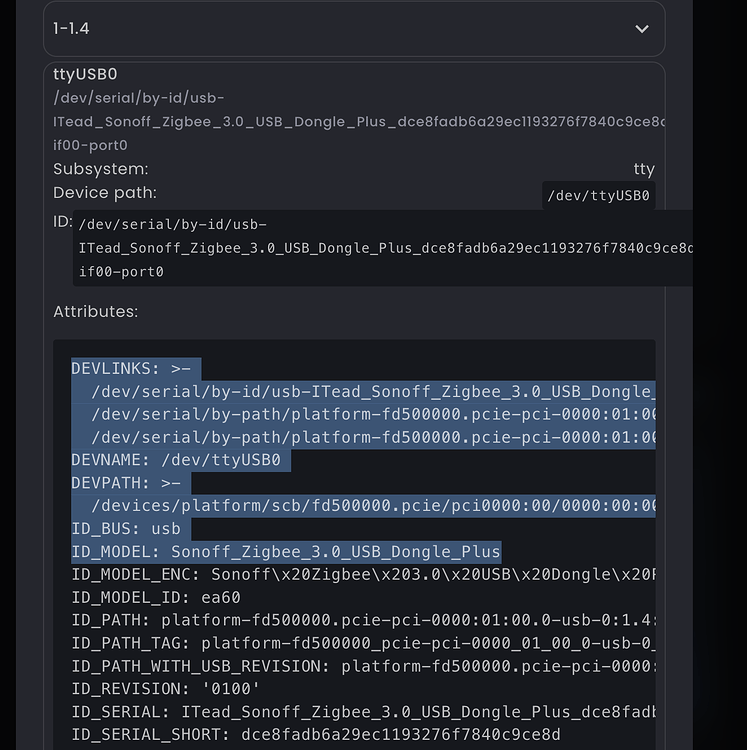This screenshot has width=747, height=750.
Task: Click the tty subsystem value
Action: [644, 169]
